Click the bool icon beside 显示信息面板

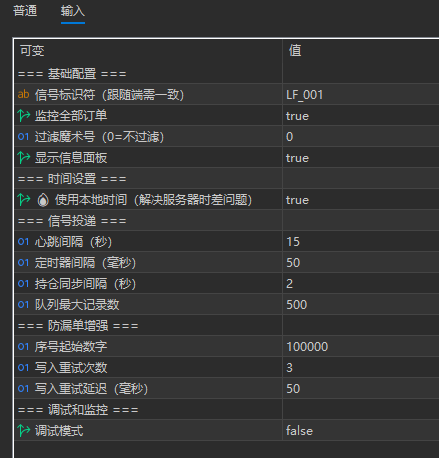pos(24,158)
